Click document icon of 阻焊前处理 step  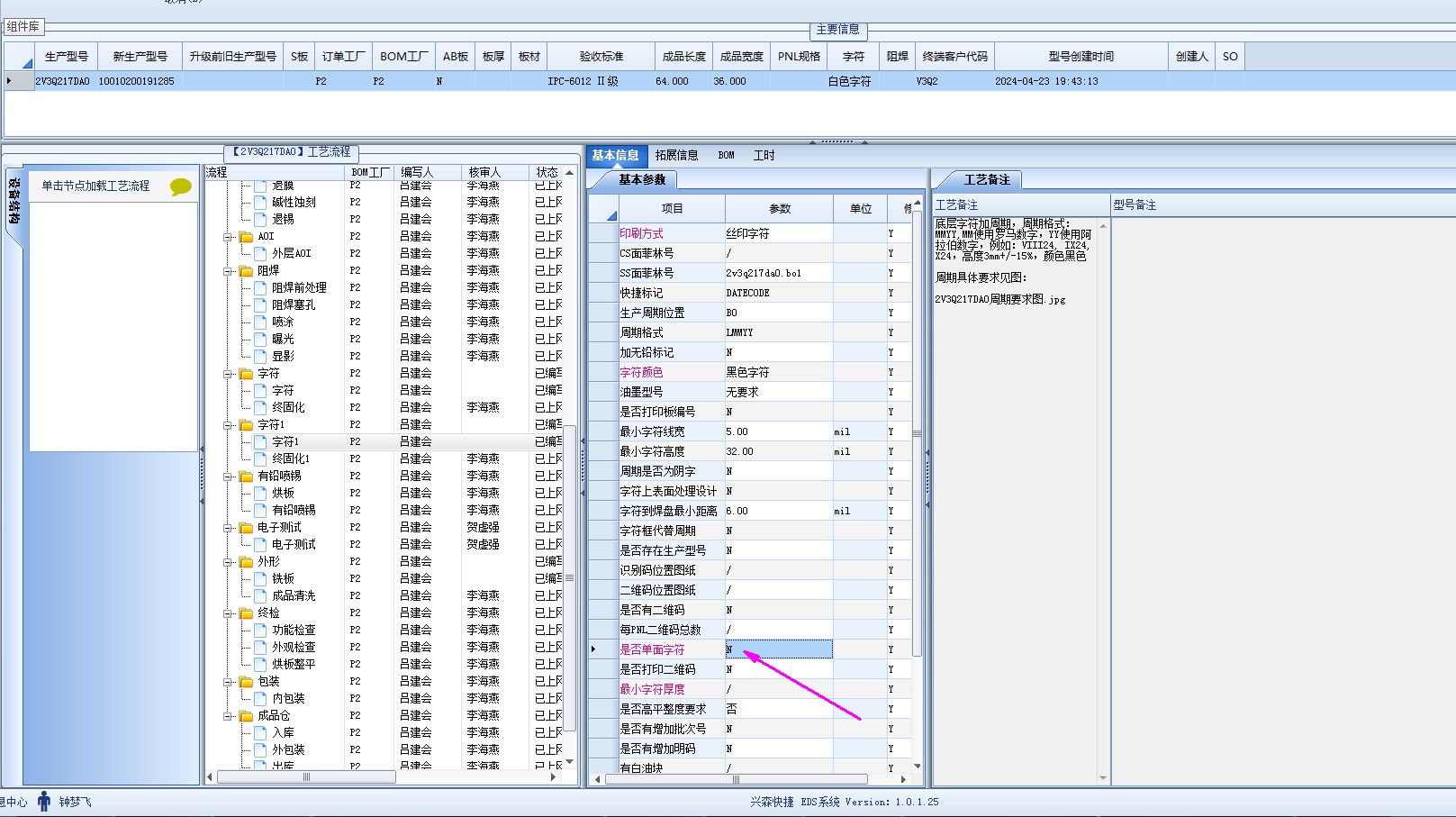pos(260,288)
